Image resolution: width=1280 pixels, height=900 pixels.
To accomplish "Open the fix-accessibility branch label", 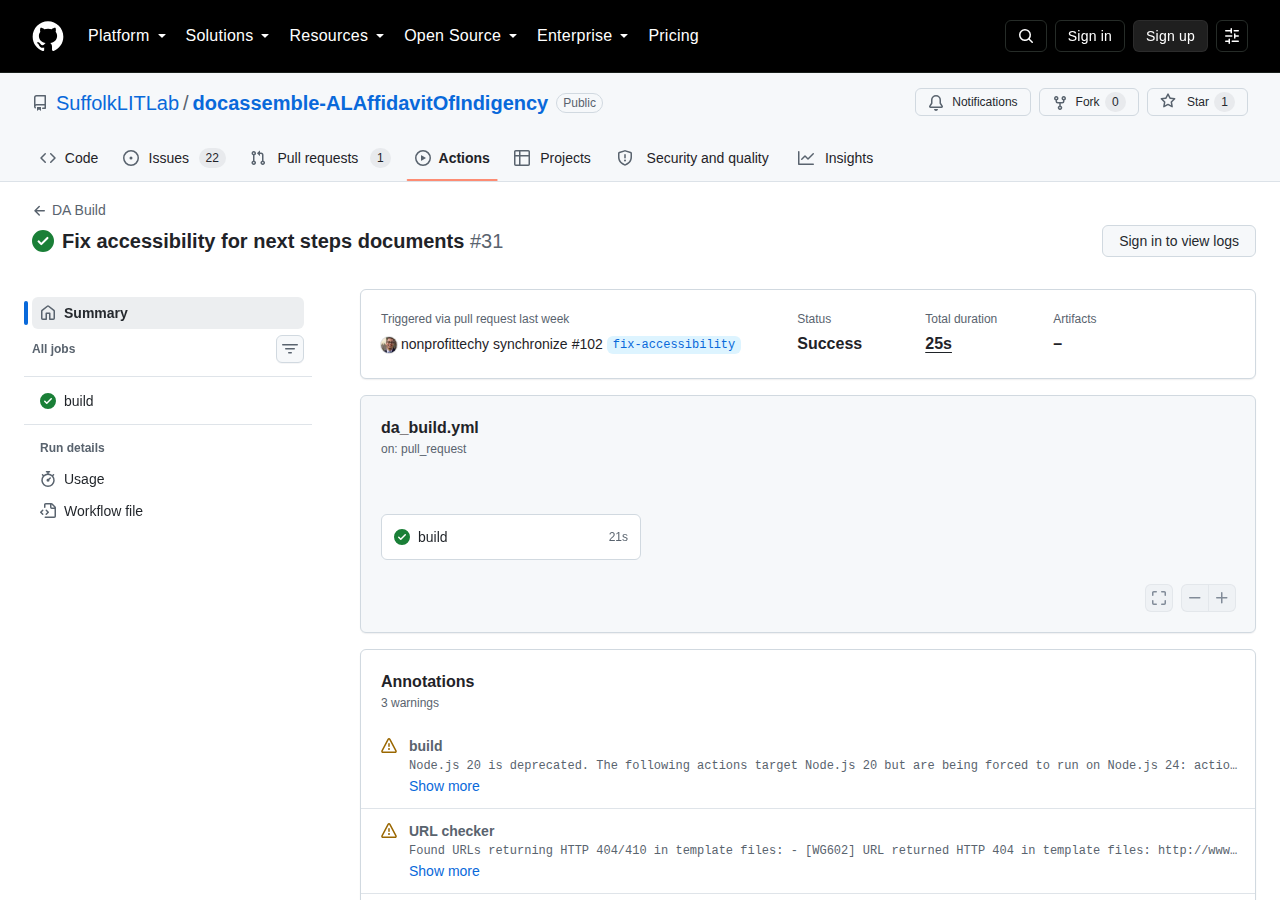I will click(674, 344).
